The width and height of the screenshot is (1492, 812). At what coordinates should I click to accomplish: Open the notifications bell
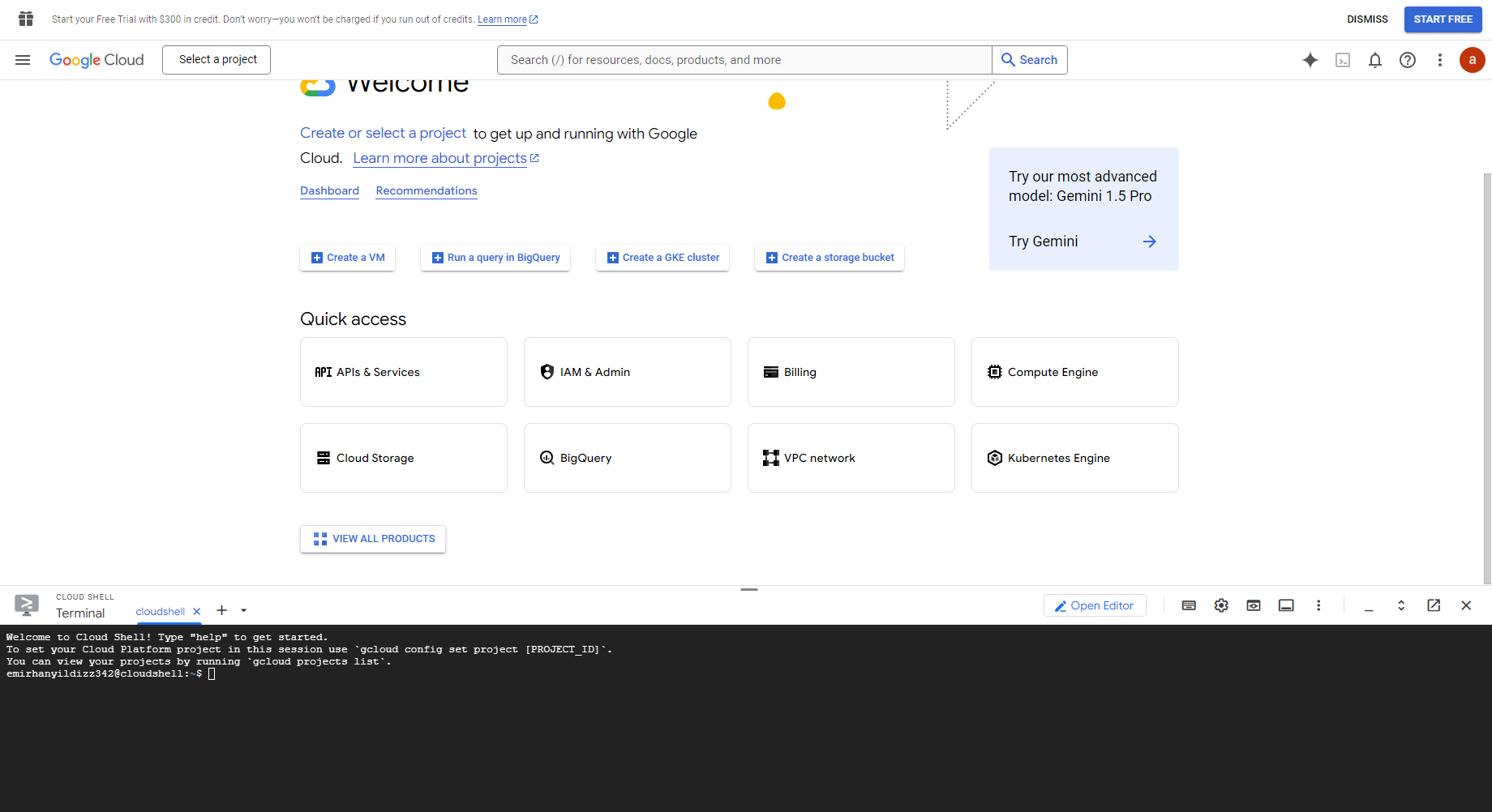(1375, 60)
